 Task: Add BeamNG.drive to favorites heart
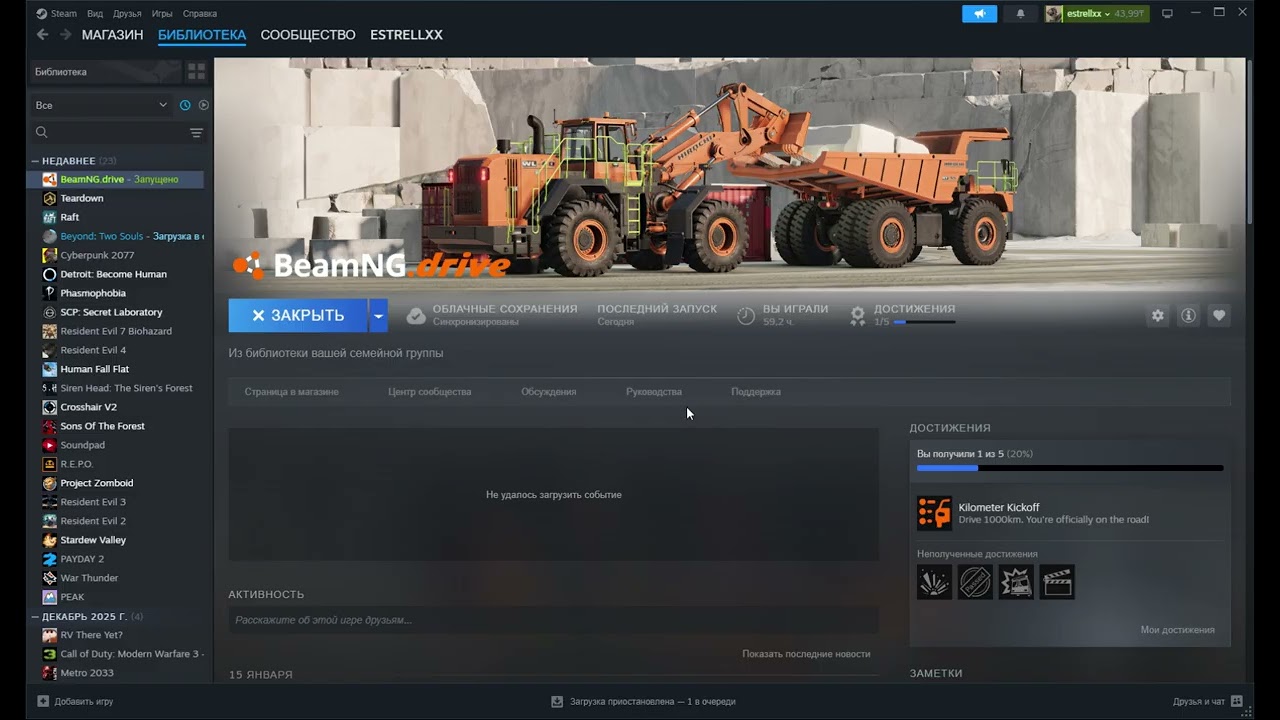pos(1219,316)
